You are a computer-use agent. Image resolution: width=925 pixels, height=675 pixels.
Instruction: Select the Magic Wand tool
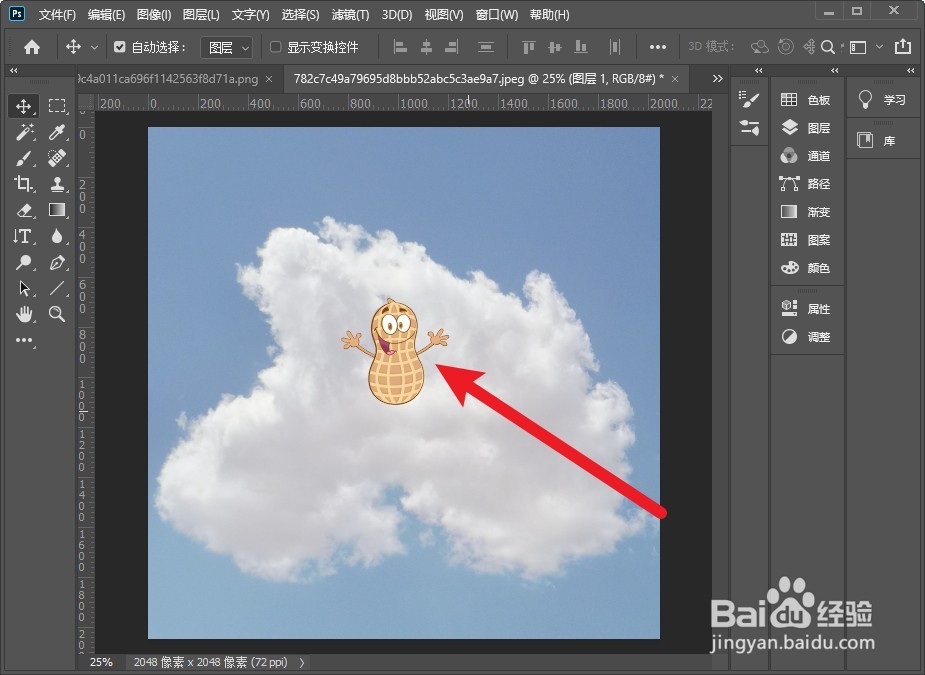(x=24, y=132)
